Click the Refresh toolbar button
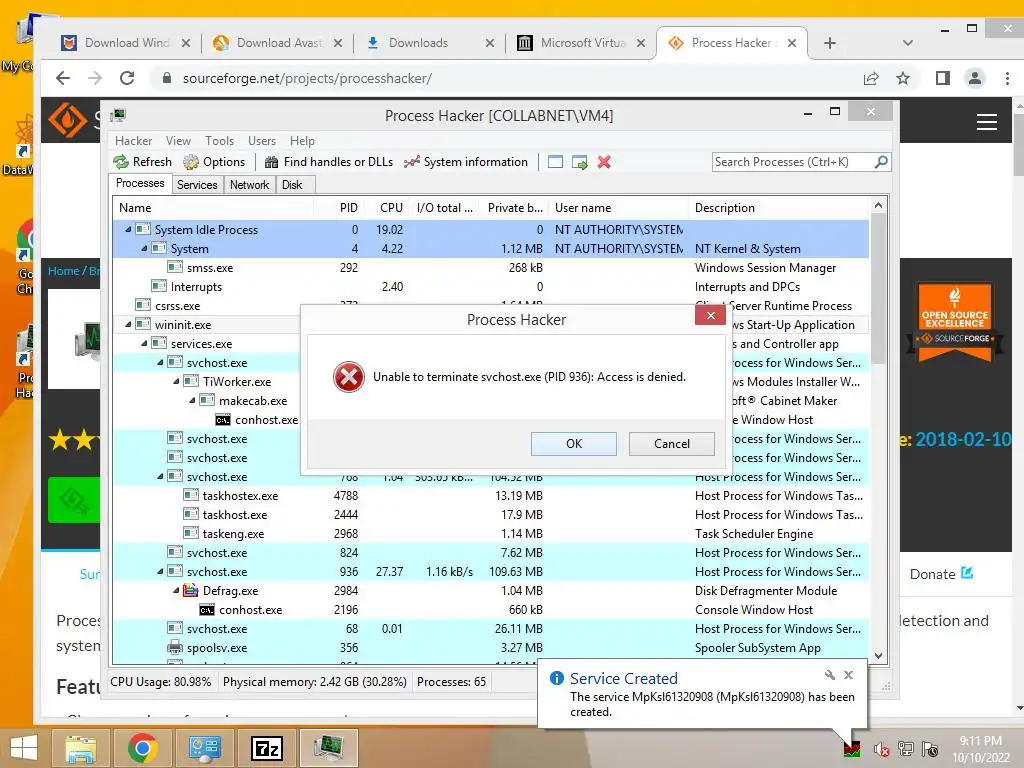 [x=142, y=162]
